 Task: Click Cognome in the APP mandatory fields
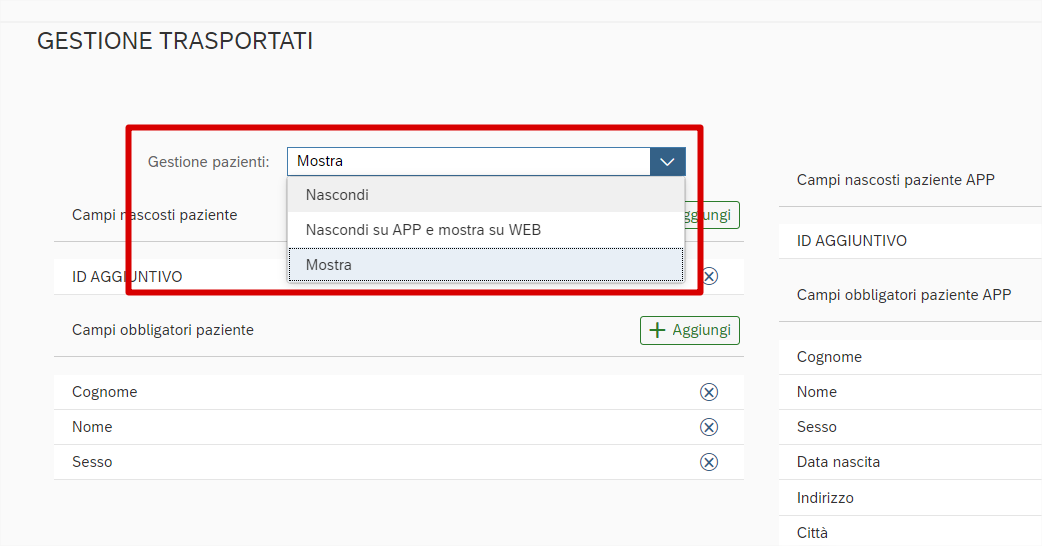tap(829, 357)
